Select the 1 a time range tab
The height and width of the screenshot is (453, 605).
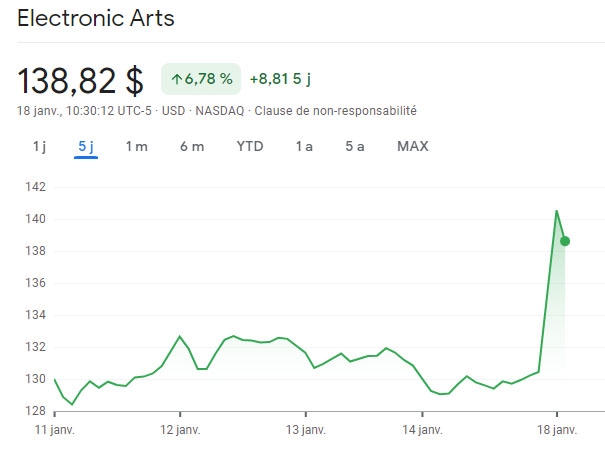tap(304, 147)
